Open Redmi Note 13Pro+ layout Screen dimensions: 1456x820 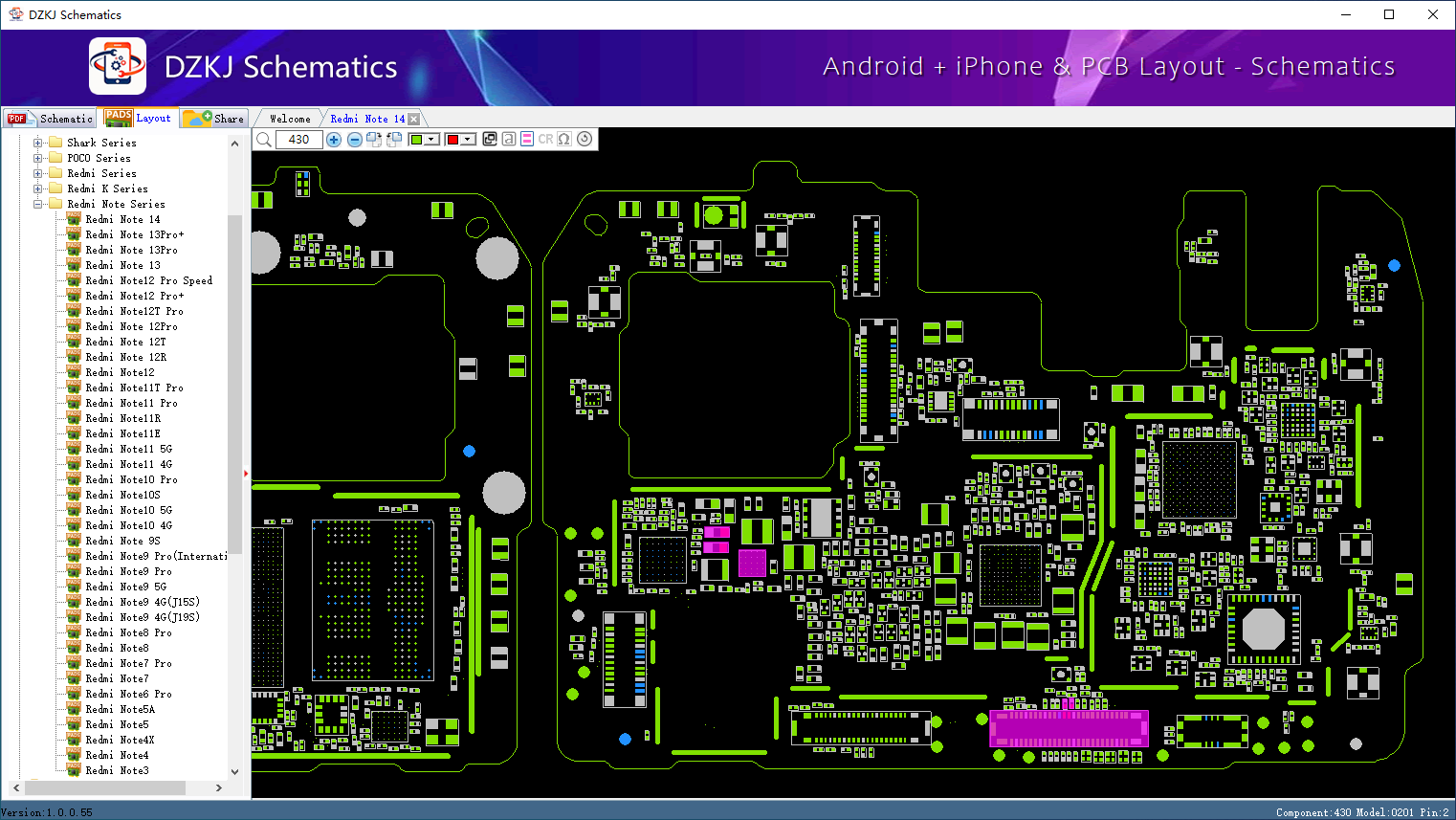coord(134,234)
